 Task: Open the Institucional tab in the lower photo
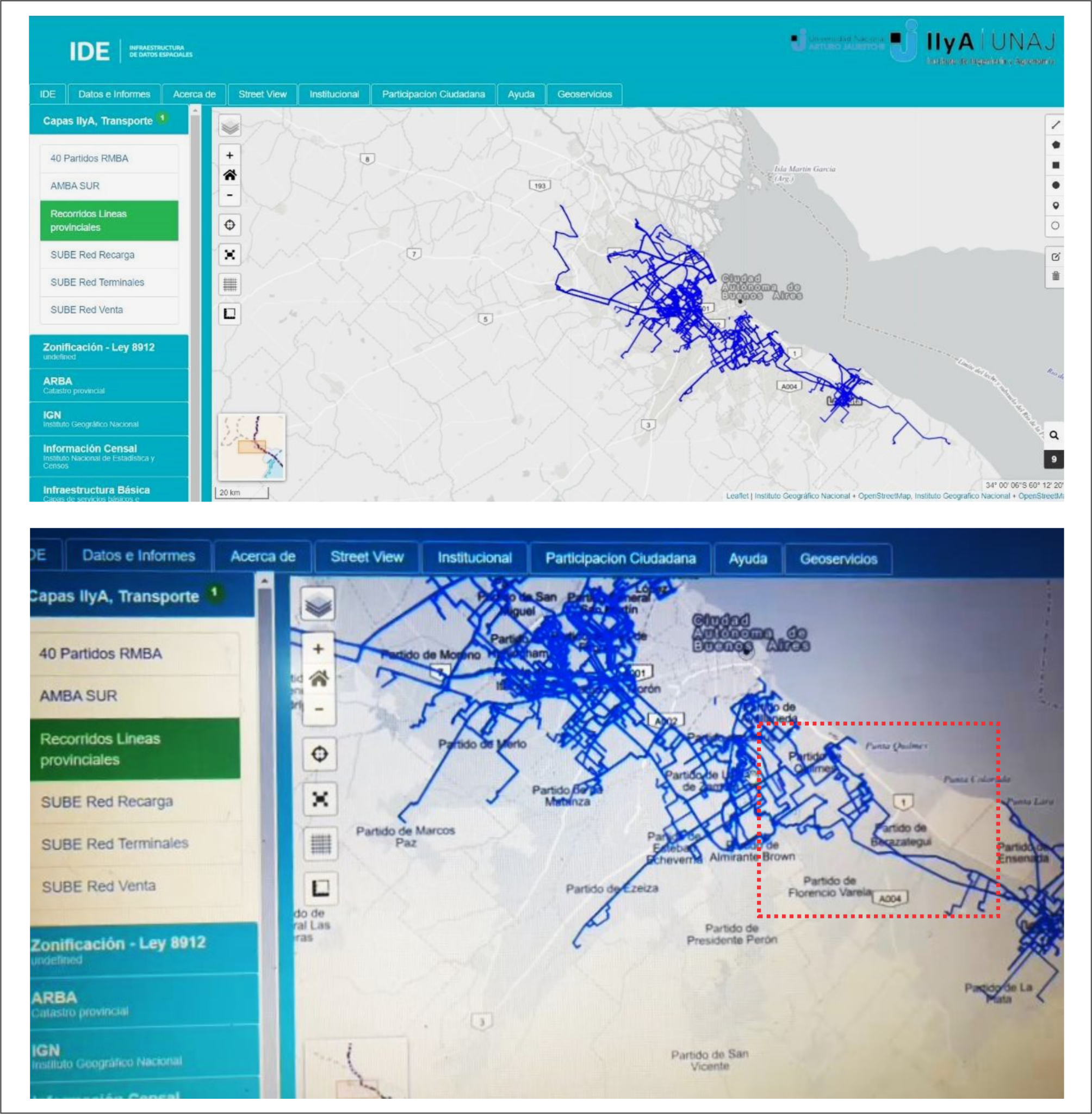click(474, 558)
